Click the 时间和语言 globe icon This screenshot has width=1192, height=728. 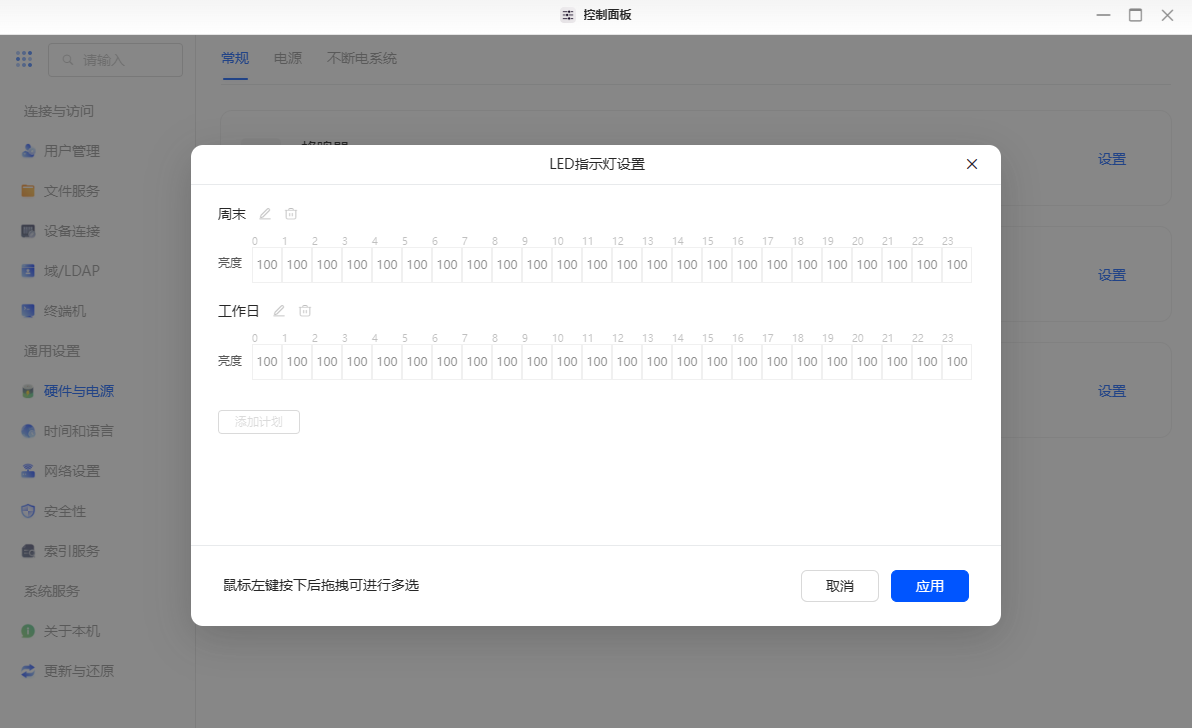coord(28,431)
